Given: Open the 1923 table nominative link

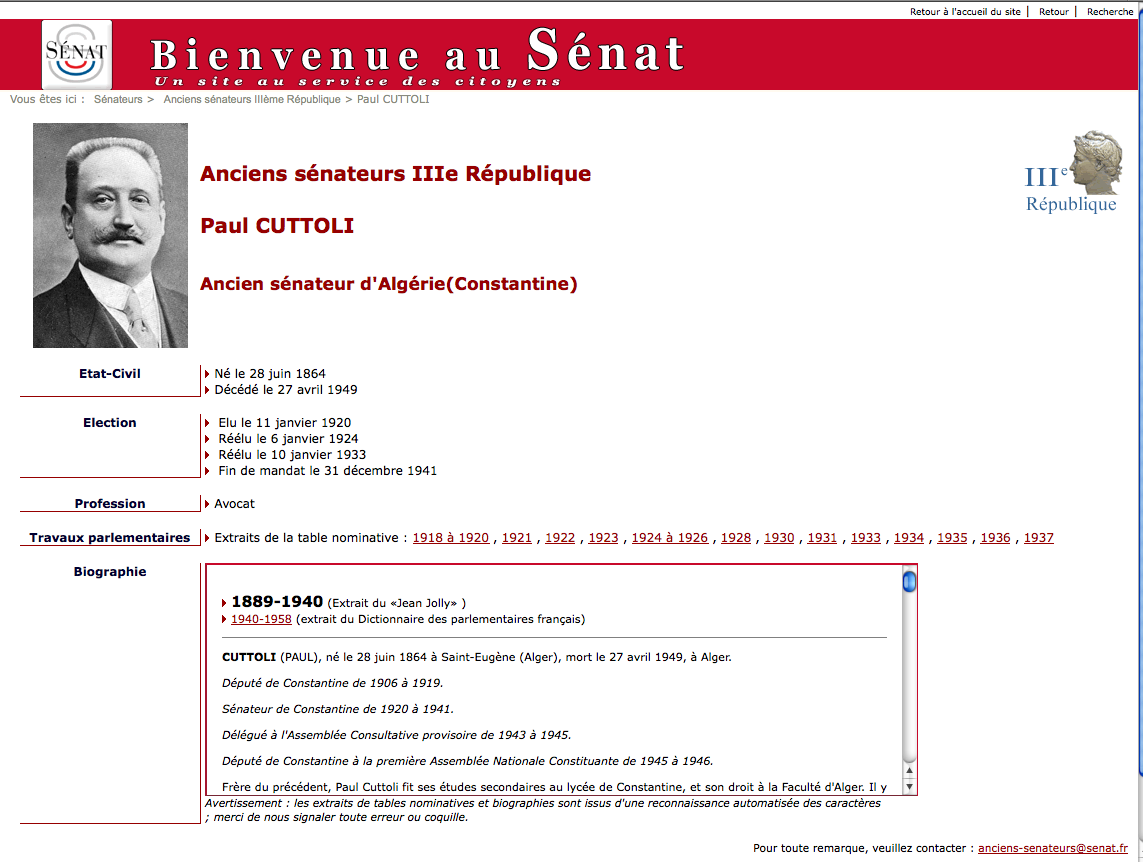Looking at the screenshot, I should click(603, 538).
